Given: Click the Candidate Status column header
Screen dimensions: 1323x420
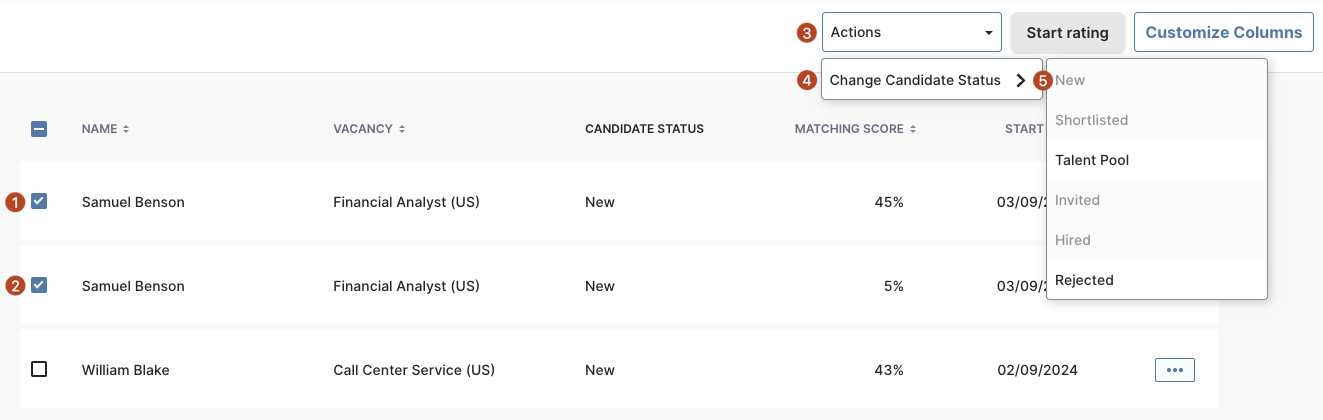Looking at the screenshot, I should pyautogui.click(x=644, y=129).
